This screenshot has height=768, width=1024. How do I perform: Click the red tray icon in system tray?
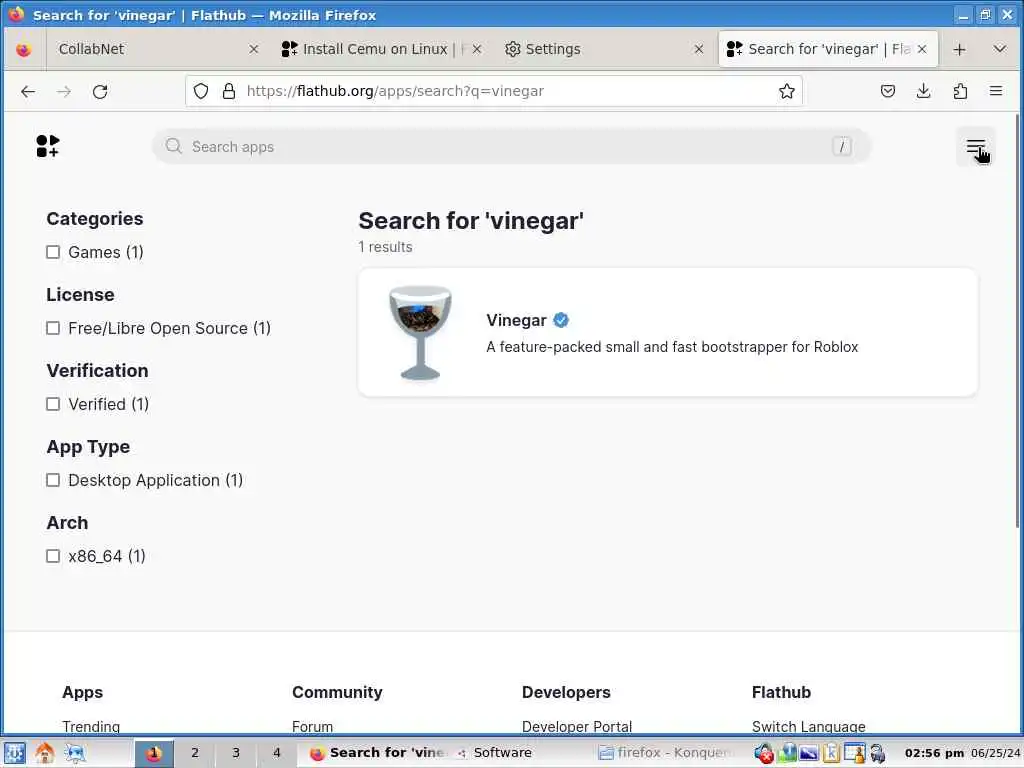tap(763, 753)
